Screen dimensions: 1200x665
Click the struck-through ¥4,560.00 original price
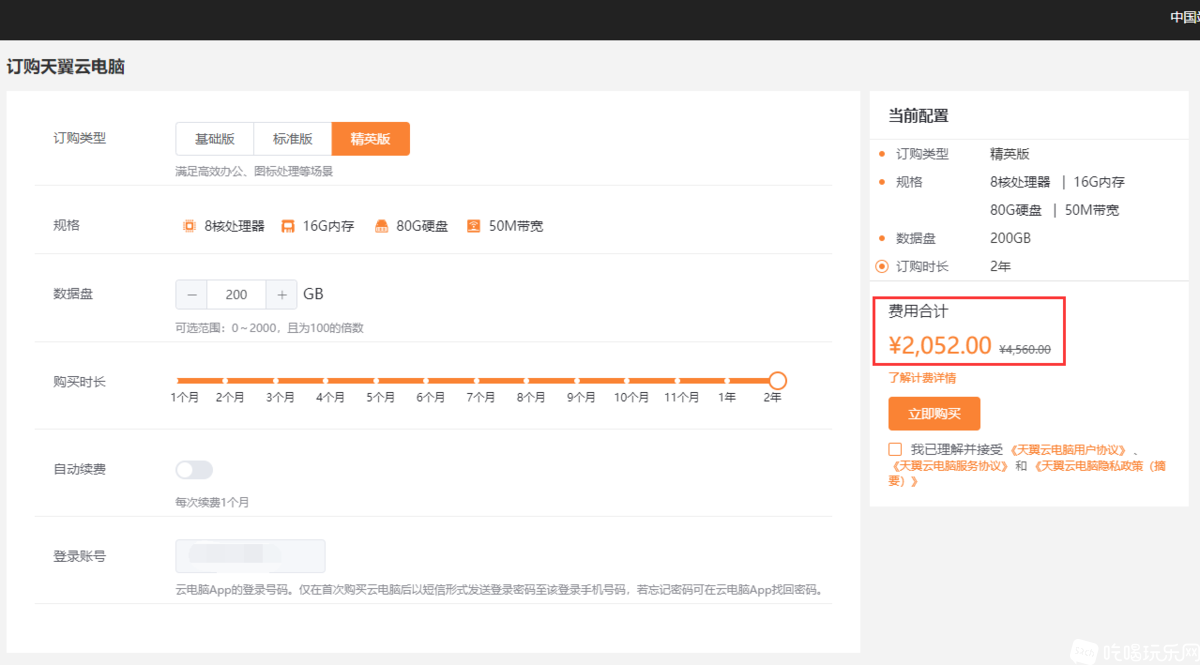[1025, 349]
